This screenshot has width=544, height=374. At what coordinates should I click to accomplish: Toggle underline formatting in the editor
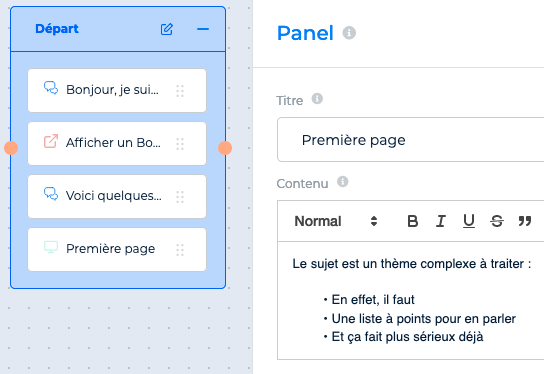[469, 221]
